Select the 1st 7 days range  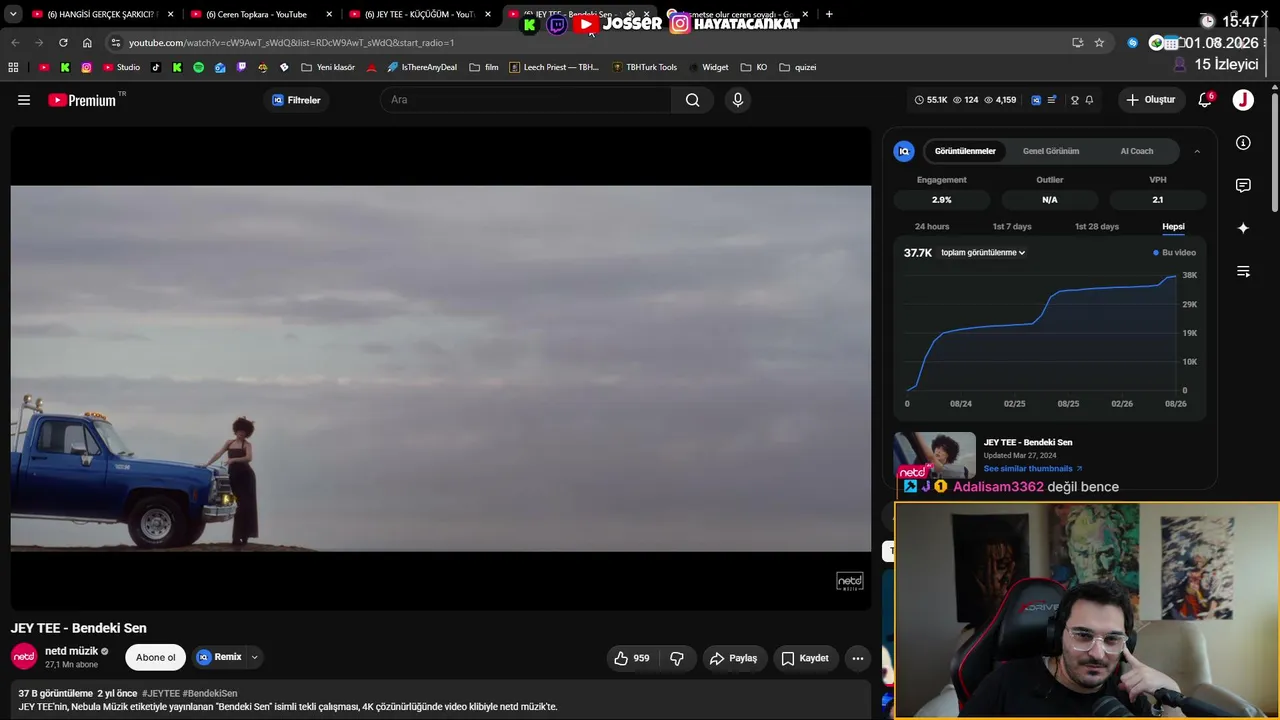click(x=1012, y=227)
